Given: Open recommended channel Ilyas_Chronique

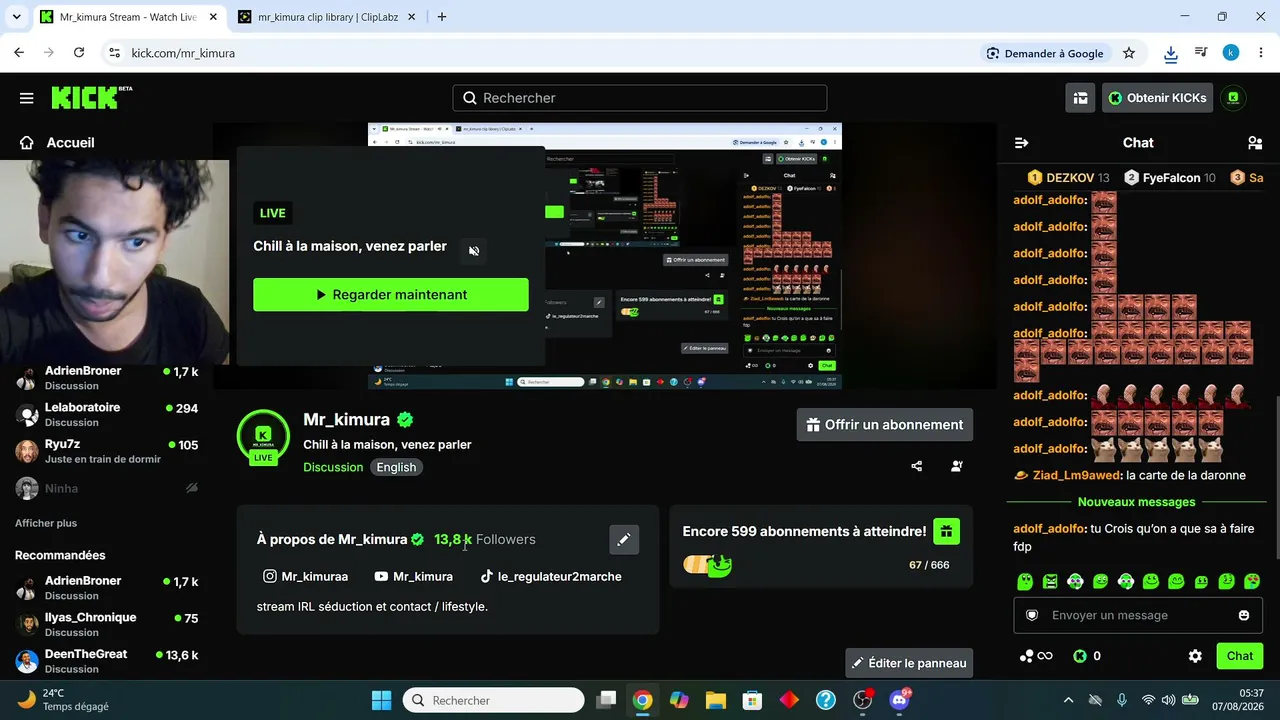Looking at the screenshot, I should [107, 624].
